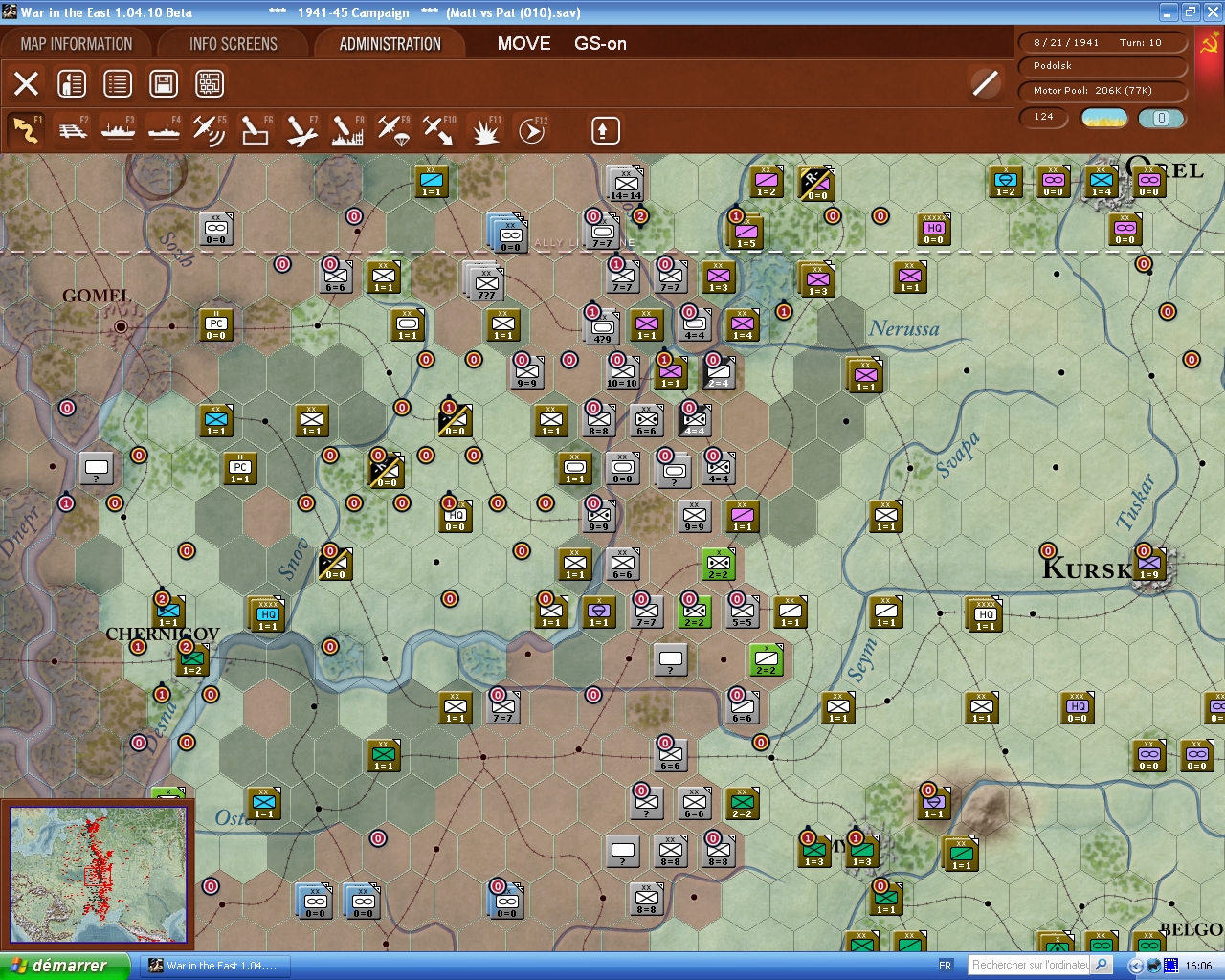Open the INFO SCREENS tab

point(234,44)
